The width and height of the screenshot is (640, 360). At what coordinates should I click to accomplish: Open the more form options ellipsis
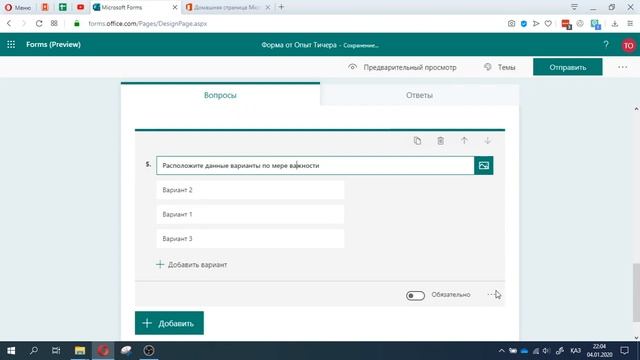[622, 67]
